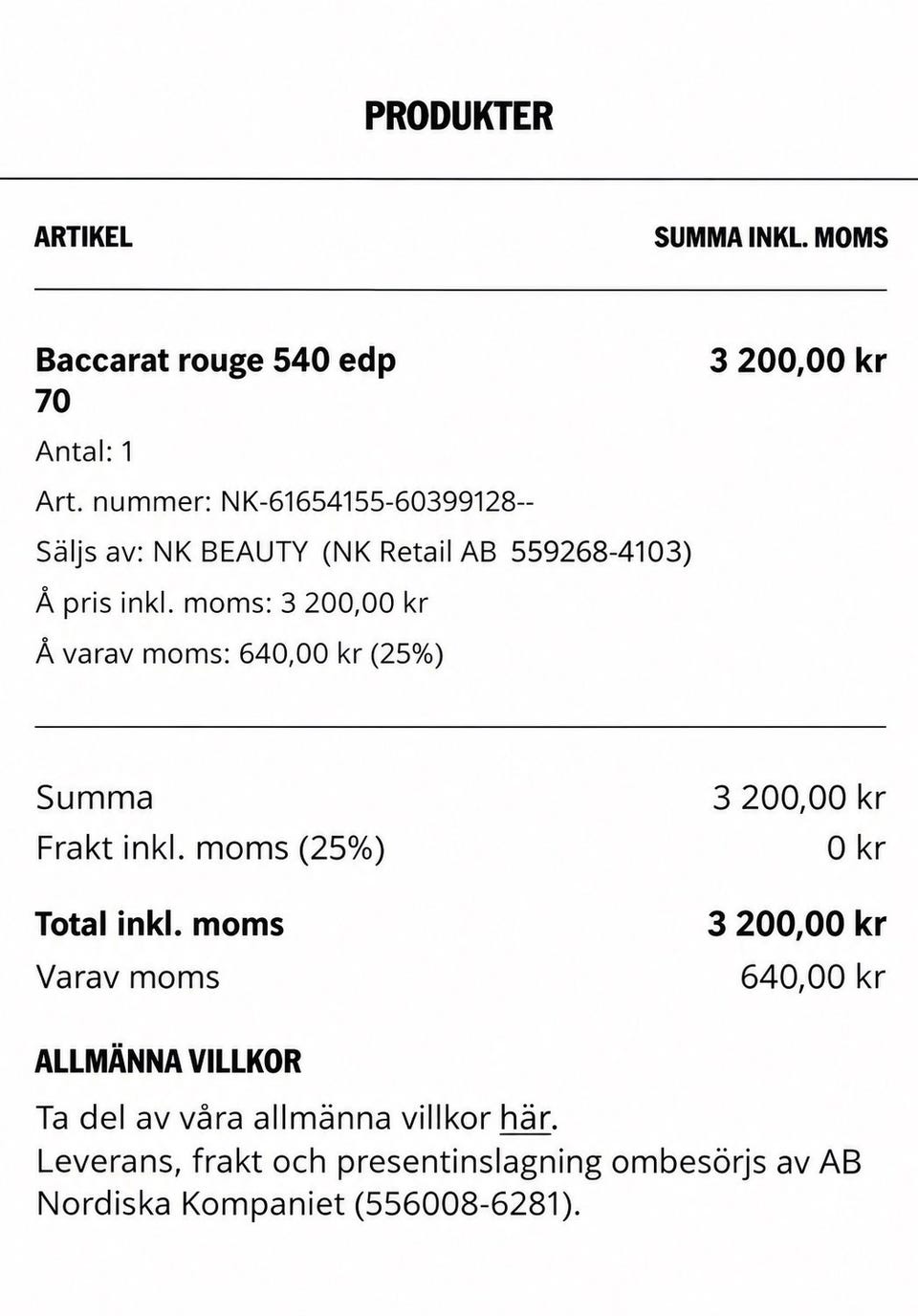This screenshot has width=918, height=1316.
Task: Select the Antal: 1 quantity line
Action: [x=84, y=451]
